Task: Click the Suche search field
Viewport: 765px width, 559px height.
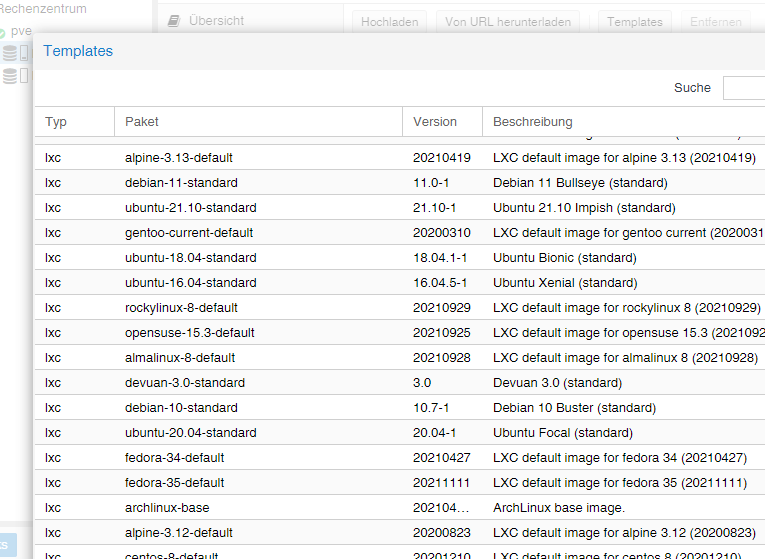Action: 744,88
